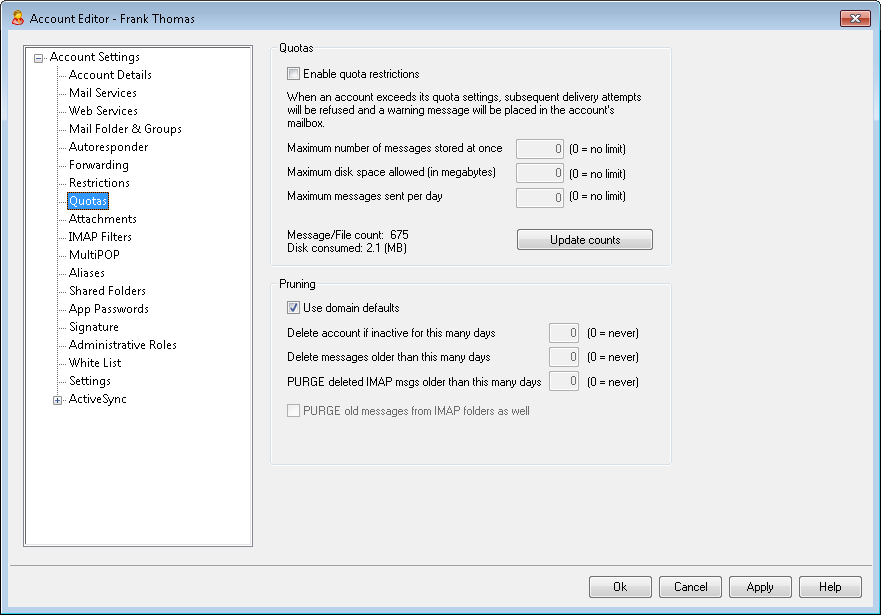Image resolution: width=881 pixels, height=615 pixels.
Task: Open the White List page
Action: tap(95, 363)
